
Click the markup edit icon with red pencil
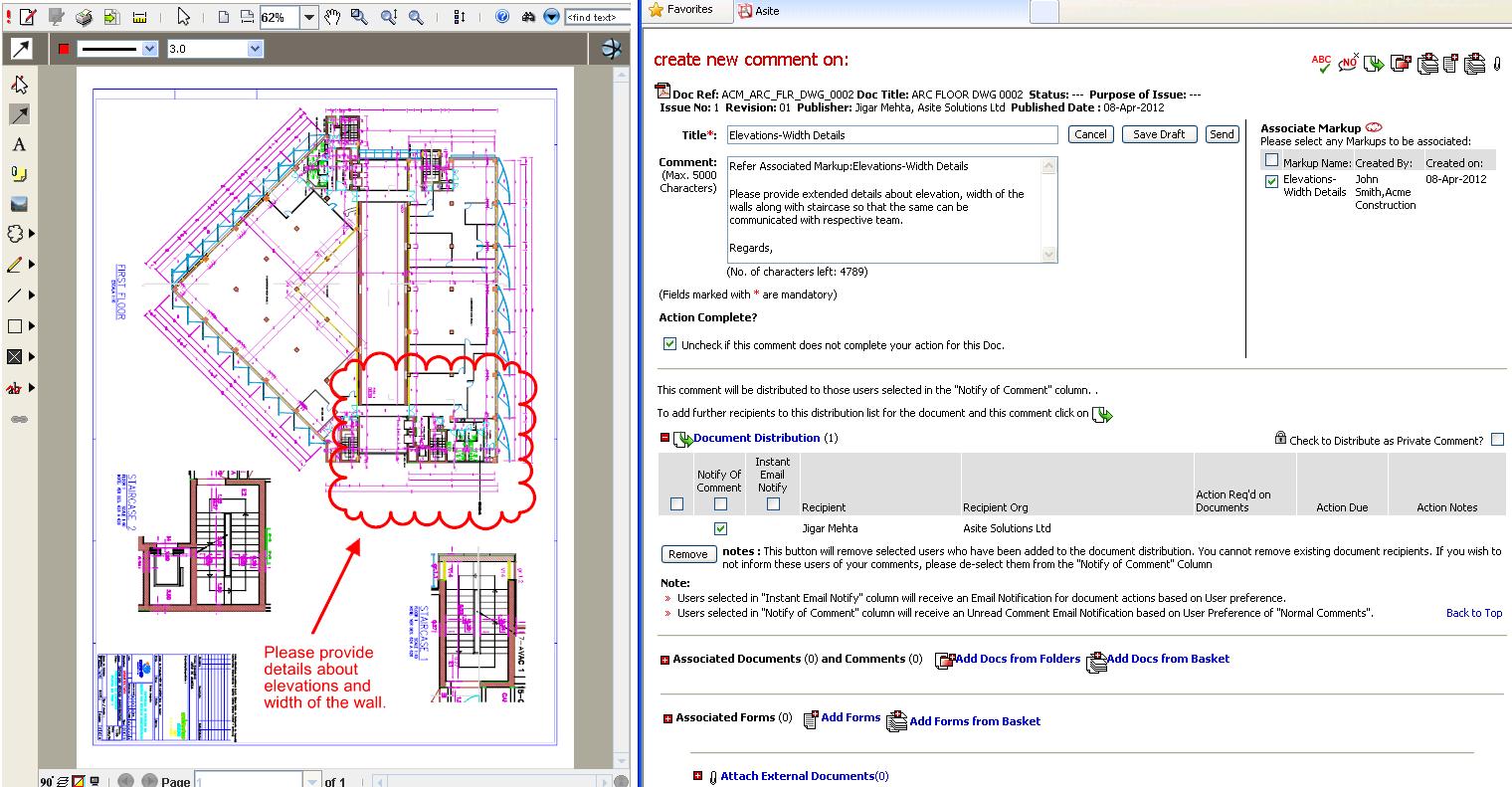28,17
